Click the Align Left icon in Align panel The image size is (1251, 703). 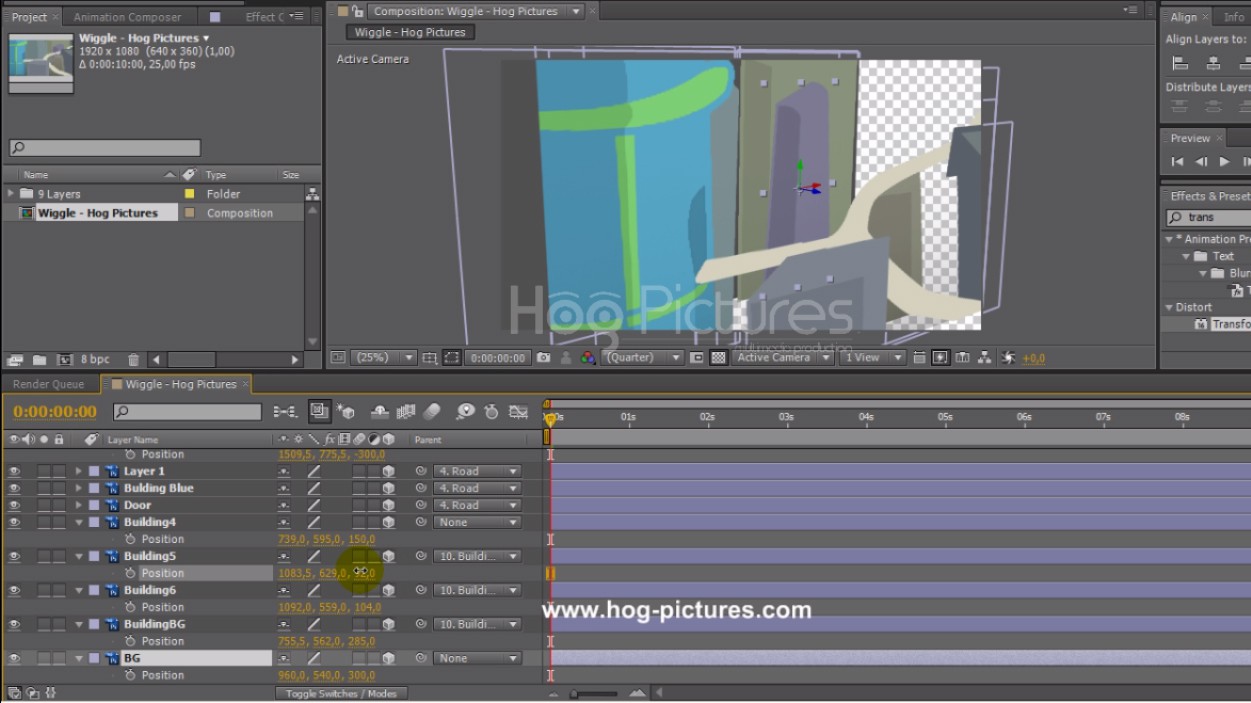1180,63
